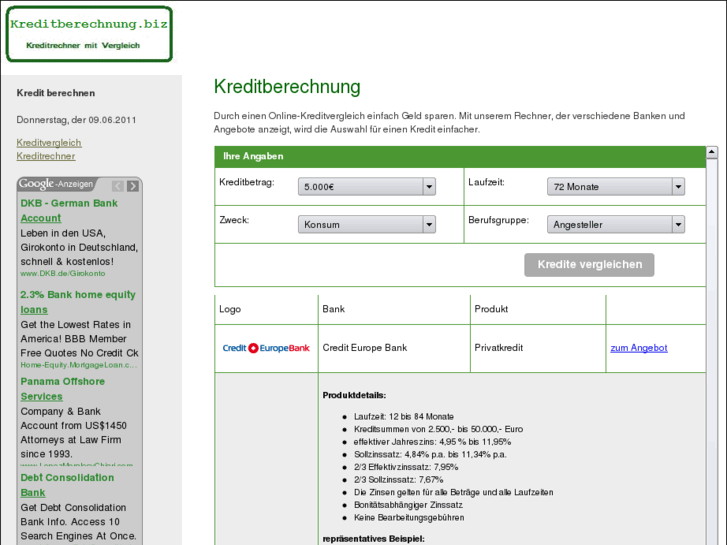This screenshot has width=727, height=545.
Task: Click the Google-Anzeigen label
Action: [x=56, y=184]
